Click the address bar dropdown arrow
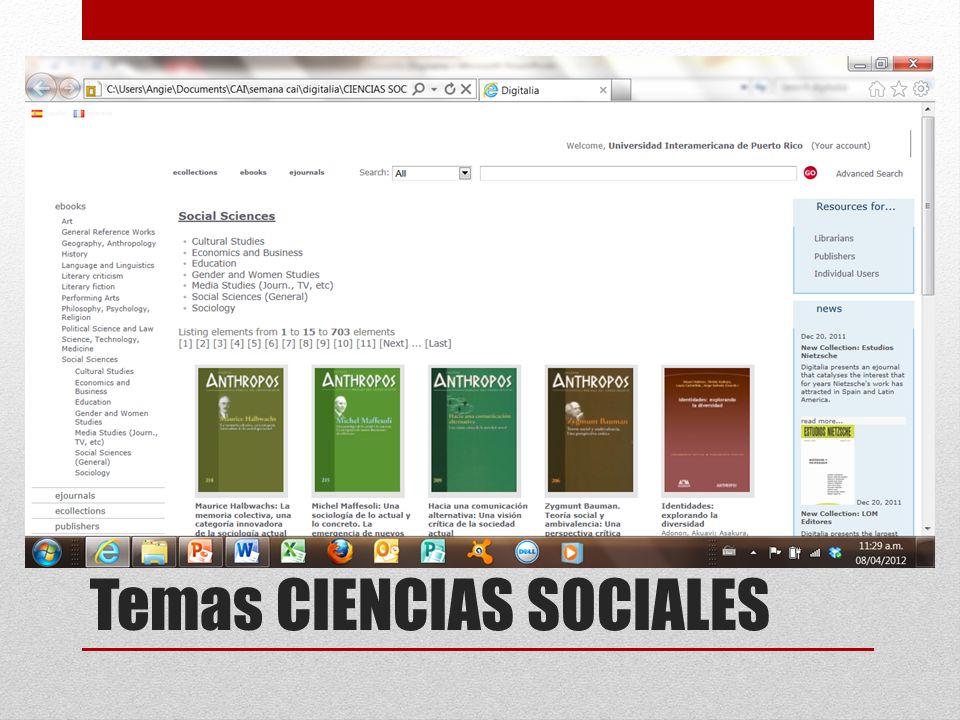The image size is (960, 720). tap(434, 89)
